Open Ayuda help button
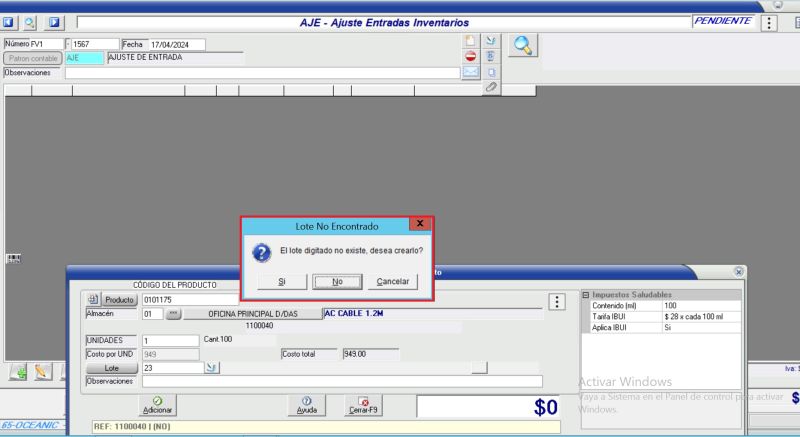800x437 pixels. [x=305, y=404]
